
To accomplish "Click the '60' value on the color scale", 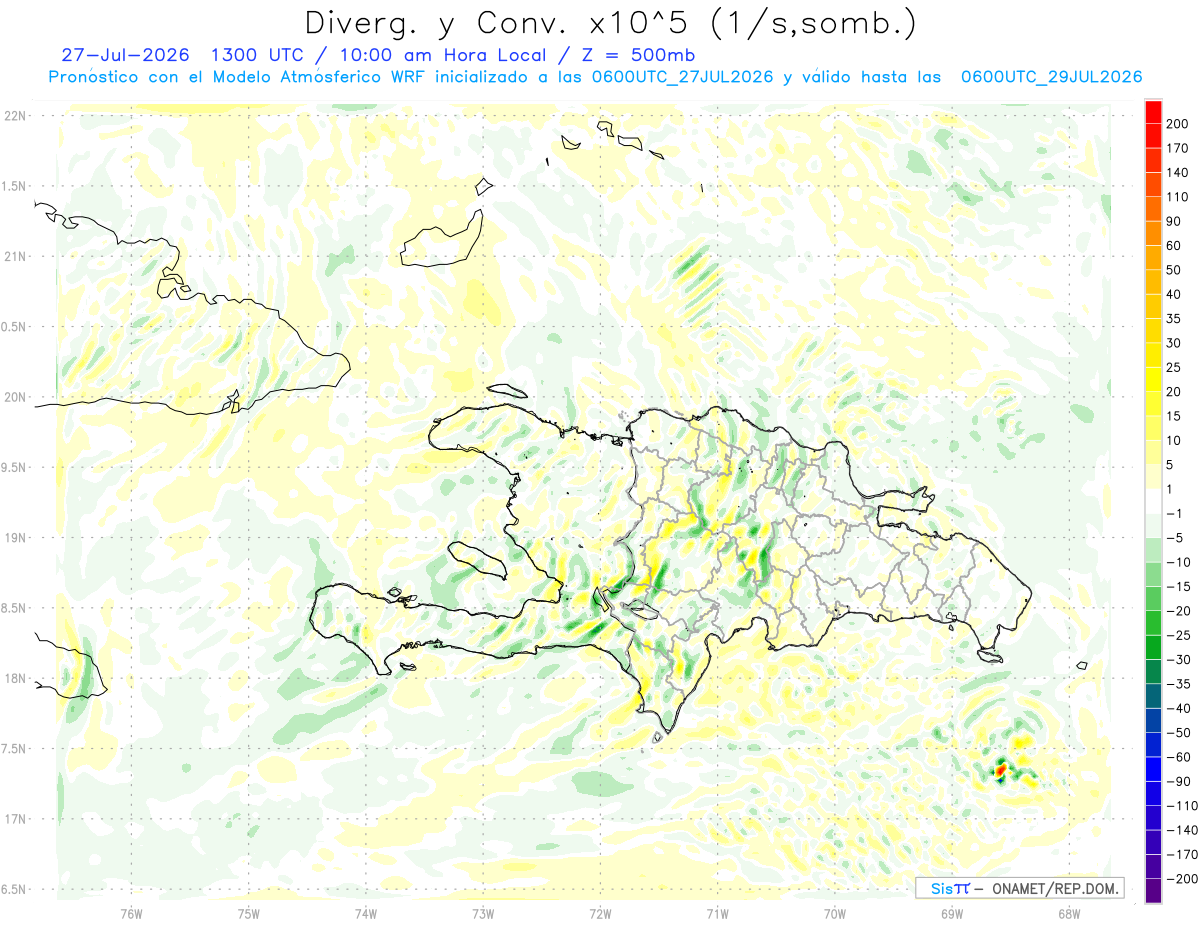I will tap(1173, 245).
